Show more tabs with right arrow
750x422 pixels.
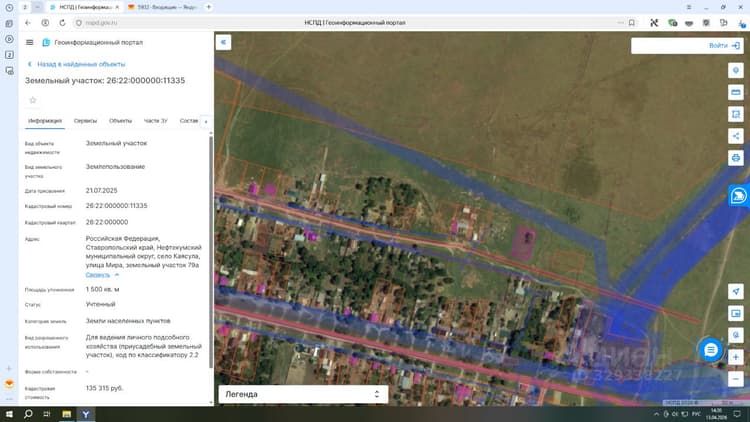[x=206, y=122]
